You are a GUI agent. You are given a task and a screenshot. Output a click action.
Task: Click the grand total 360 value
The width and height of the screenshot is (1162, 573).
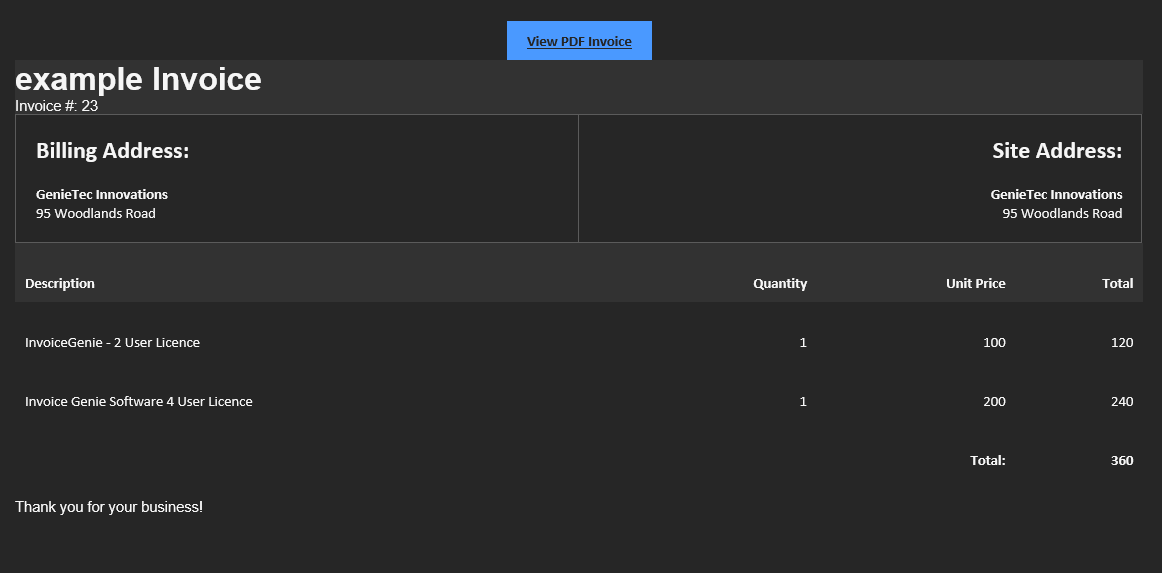[x=1122, y=460]
